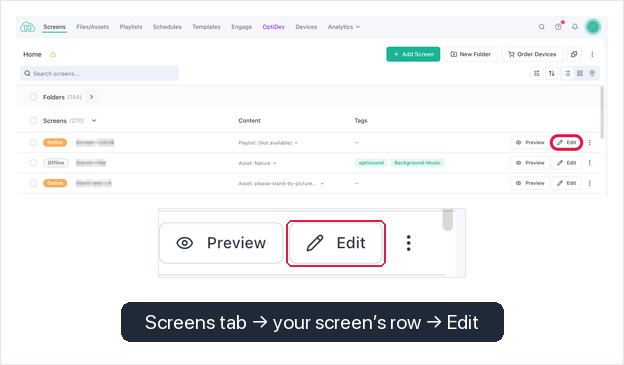
Task: Open the more options dots beside Order Devices
Action: 592,54
